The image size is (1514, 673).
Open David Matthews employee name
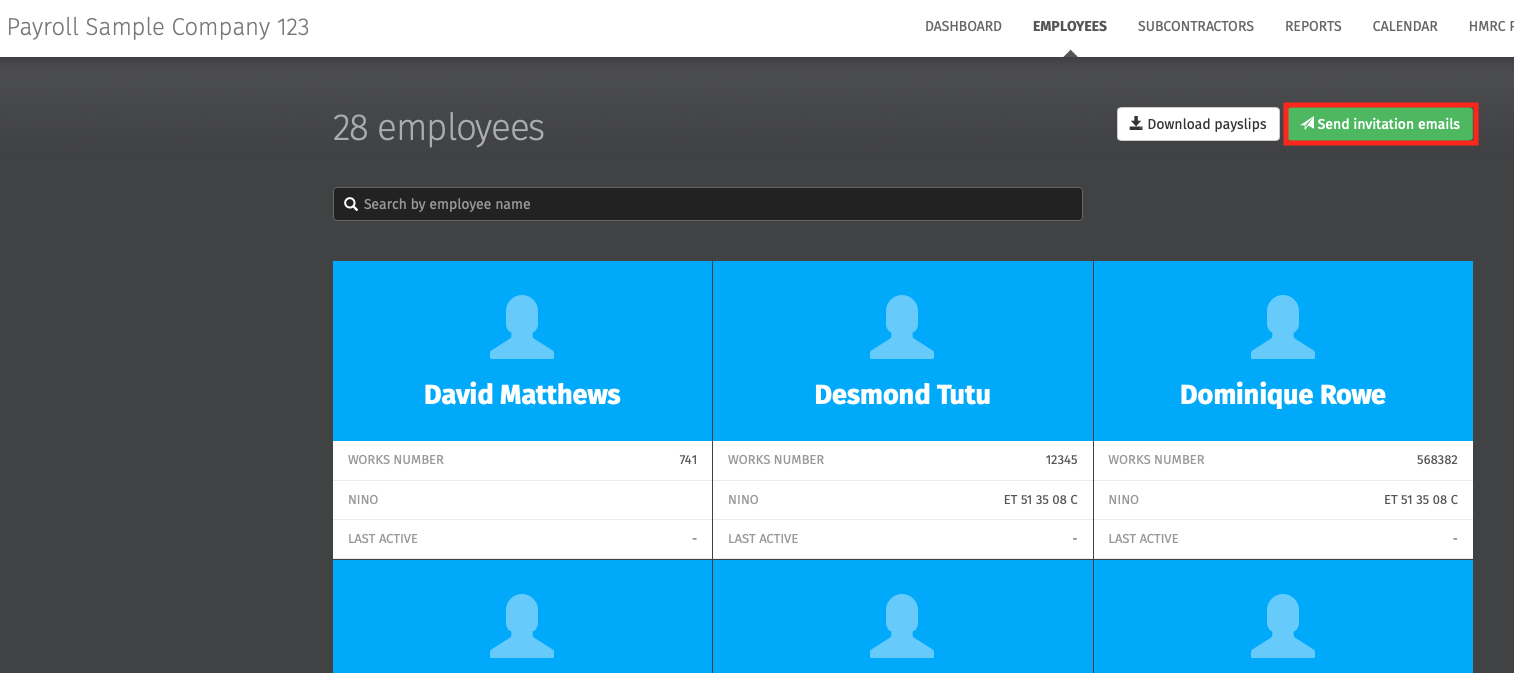click(522, 394)
